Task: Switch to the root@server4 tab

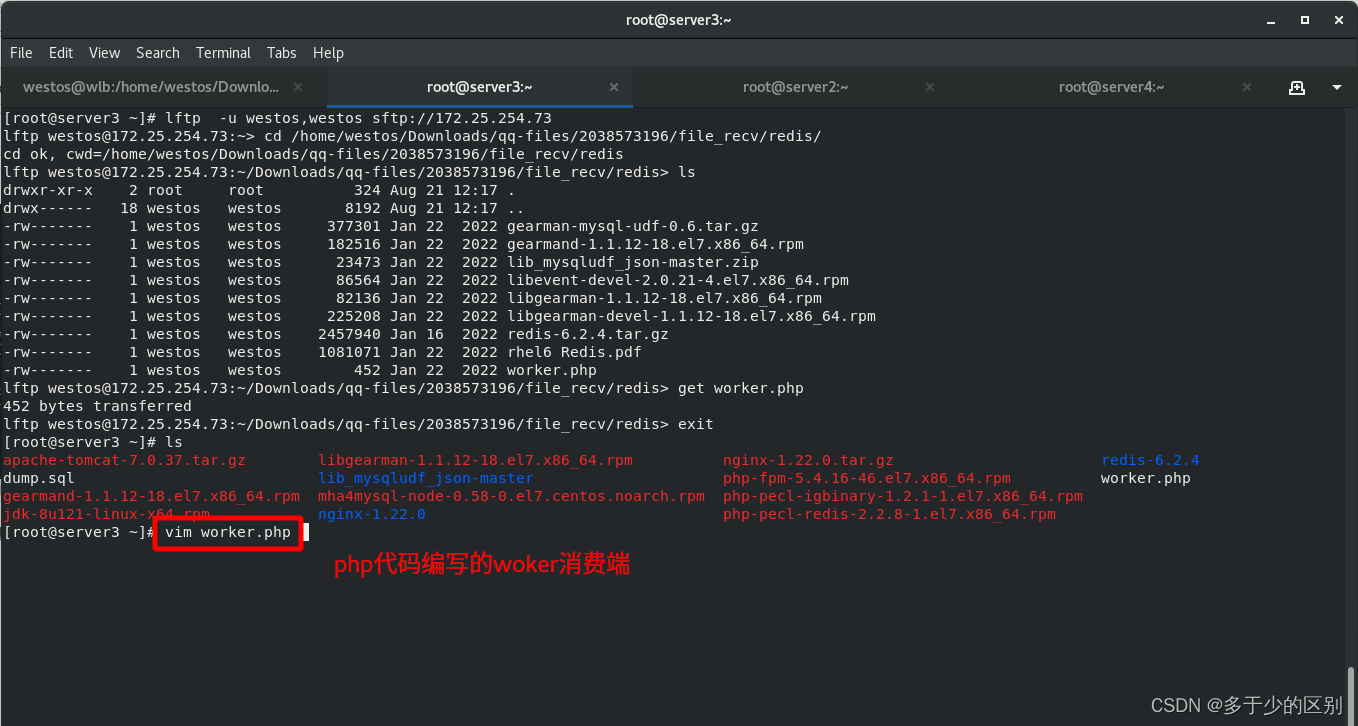Action: click(1112, 87)
